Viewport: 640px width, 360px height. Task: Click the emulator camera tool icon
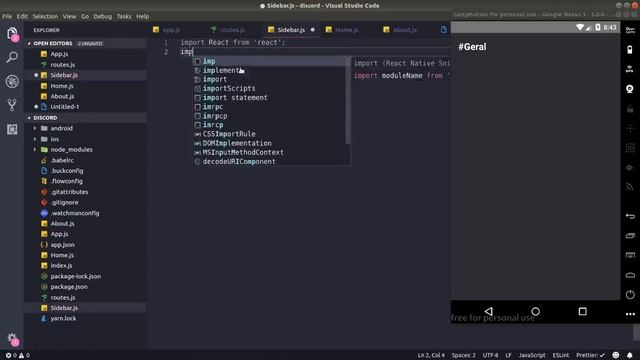pos(630,89)
